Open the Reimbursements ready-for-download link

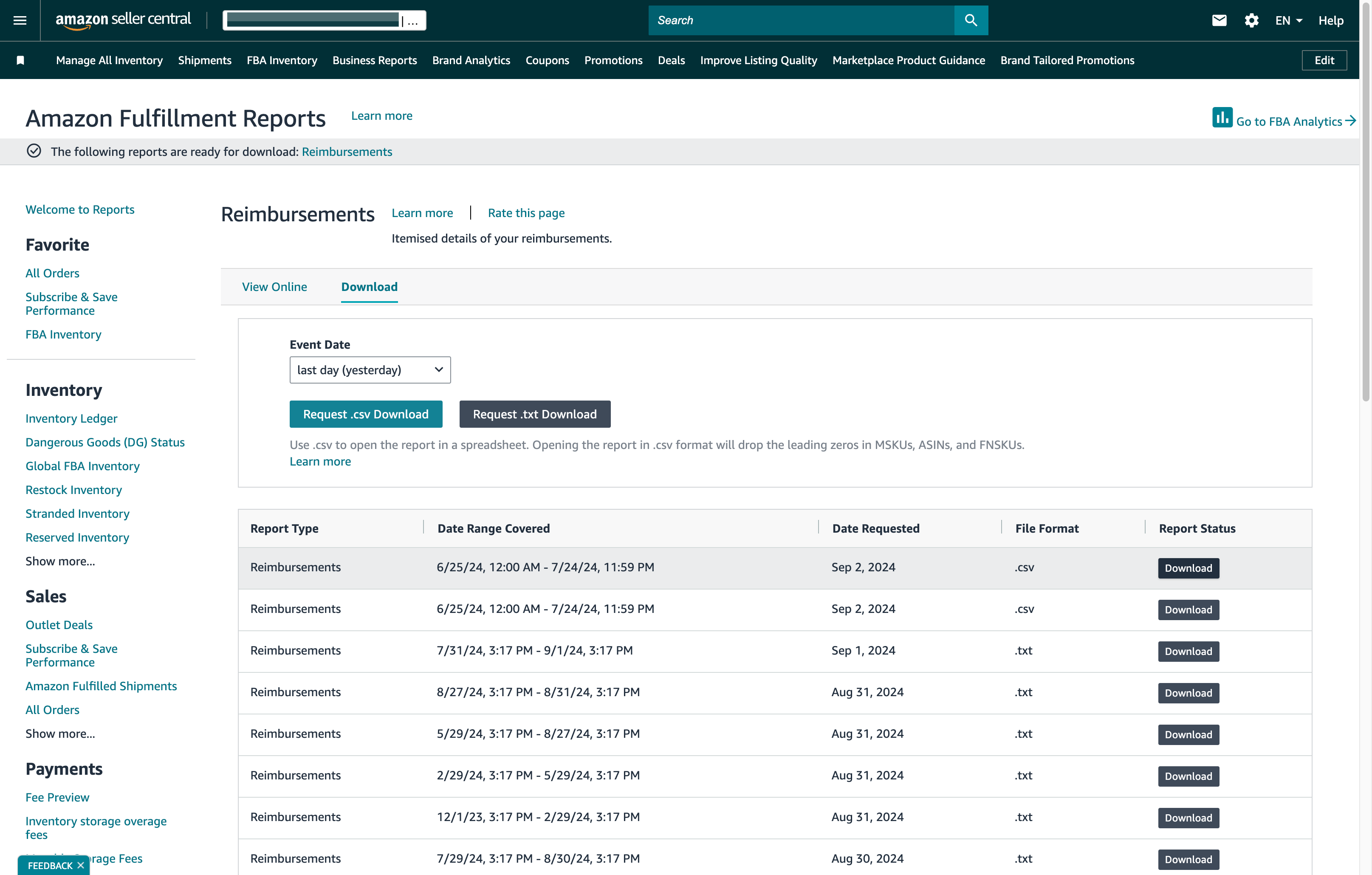click(x=347, y=152)
